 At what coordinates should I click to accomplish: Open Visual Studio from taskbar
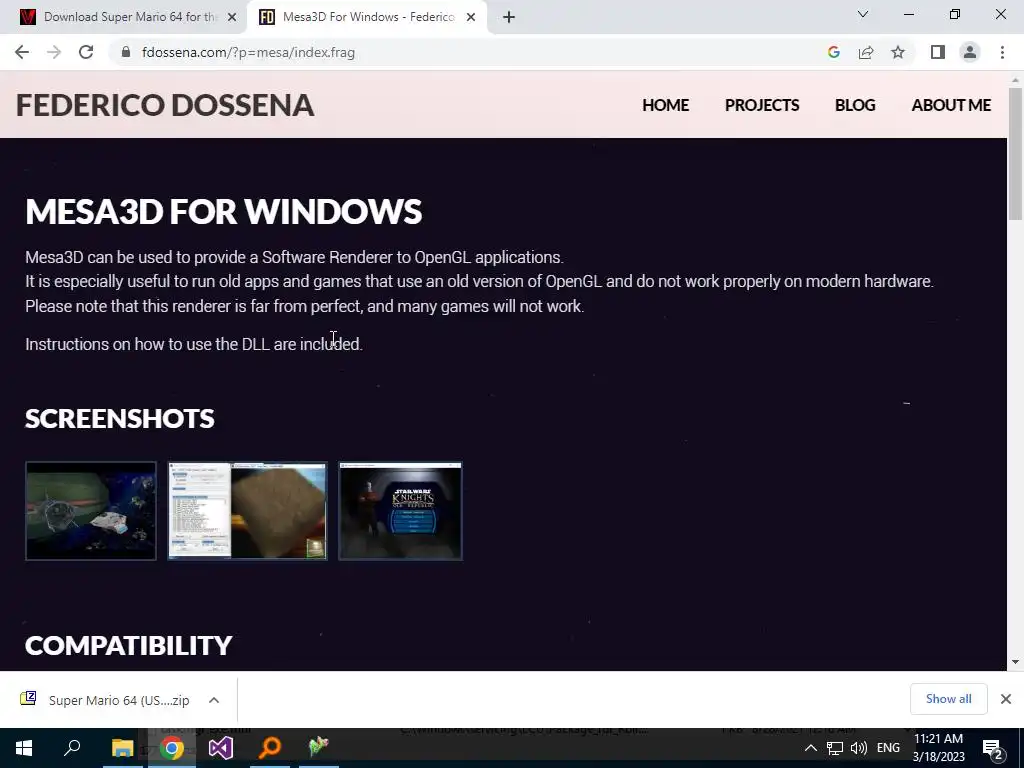221,748
